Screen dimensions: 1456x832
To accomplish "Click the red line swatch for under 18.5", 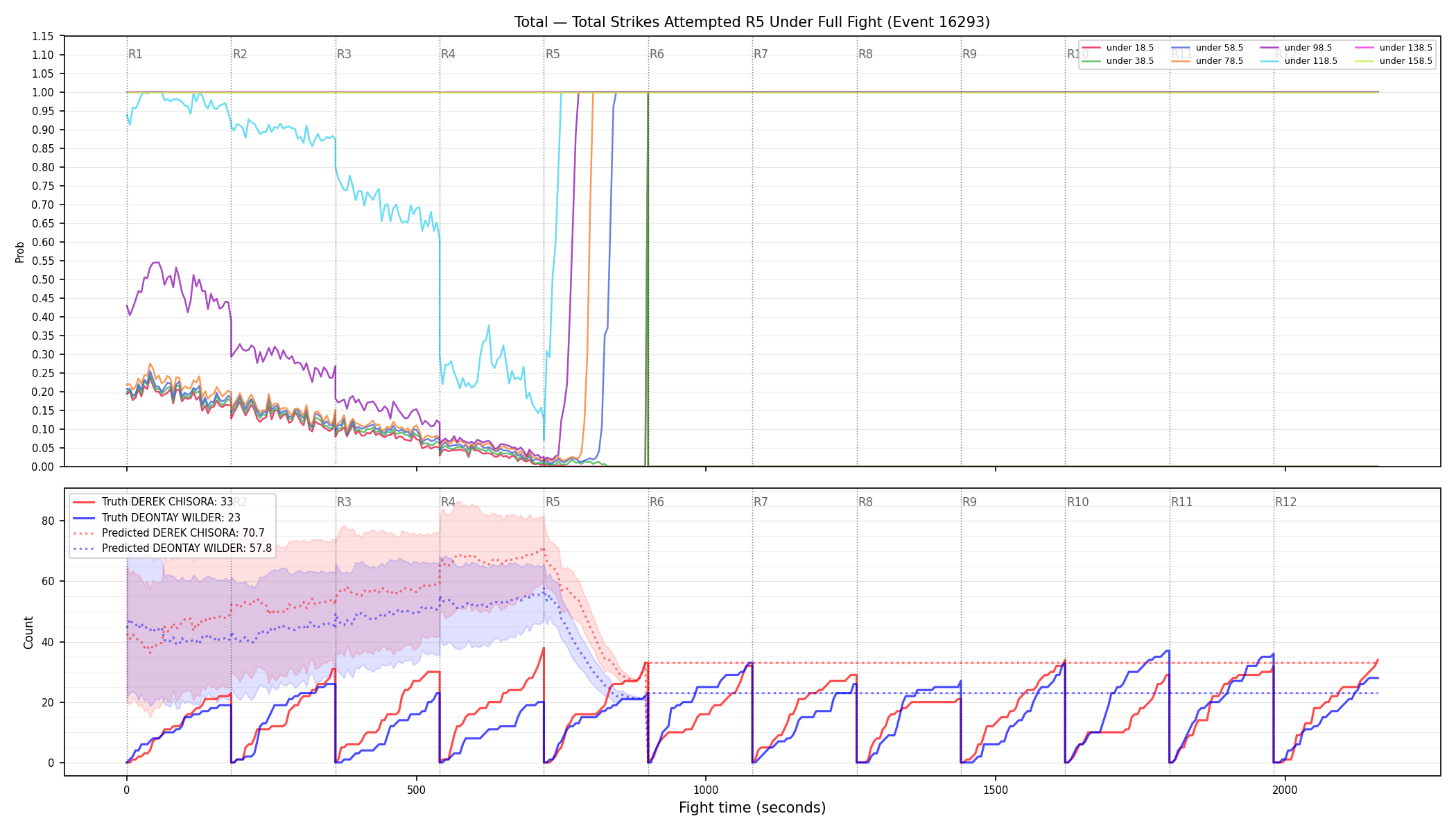I will click(1091, 48).
